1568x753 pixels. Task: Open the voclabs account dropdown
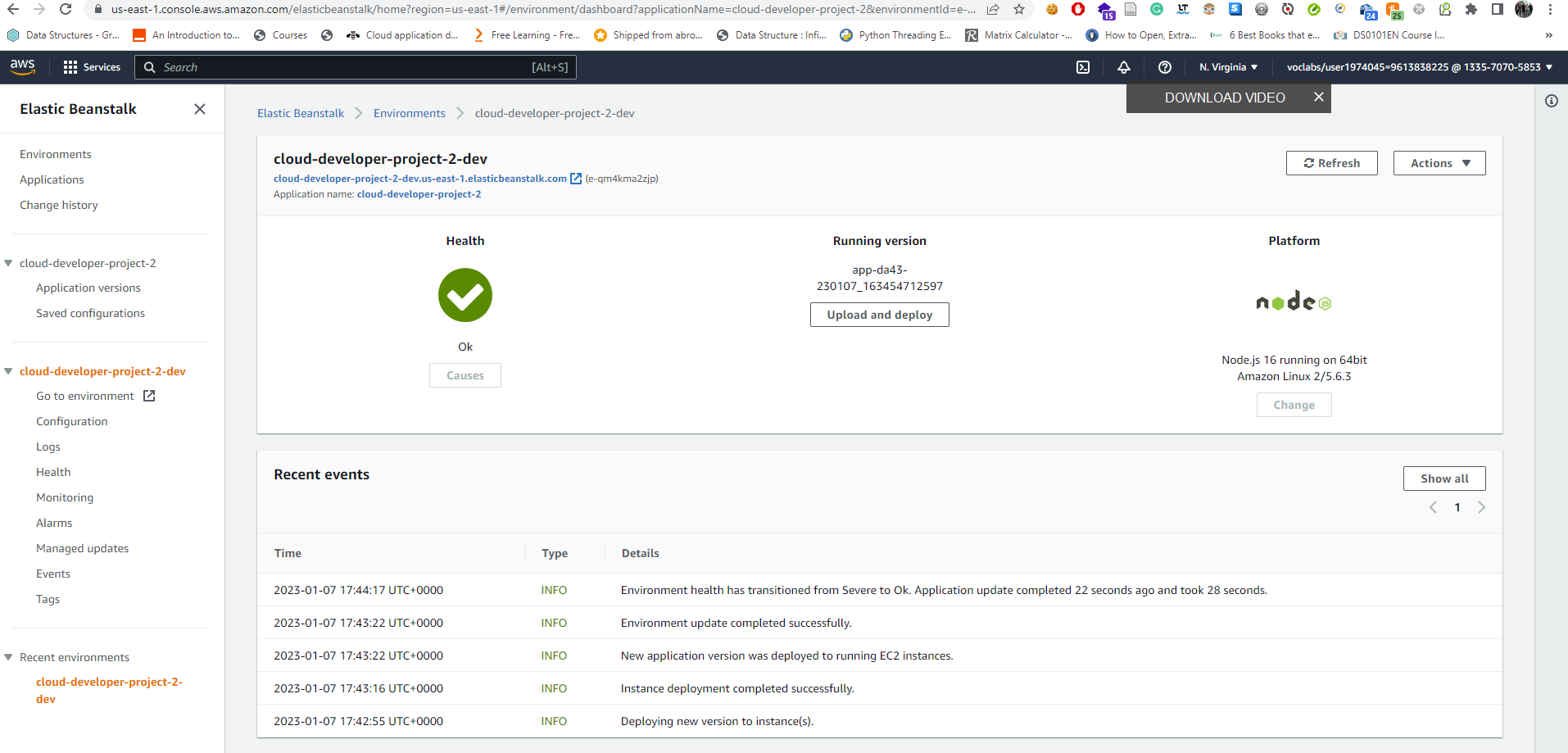pos(1420,67)
